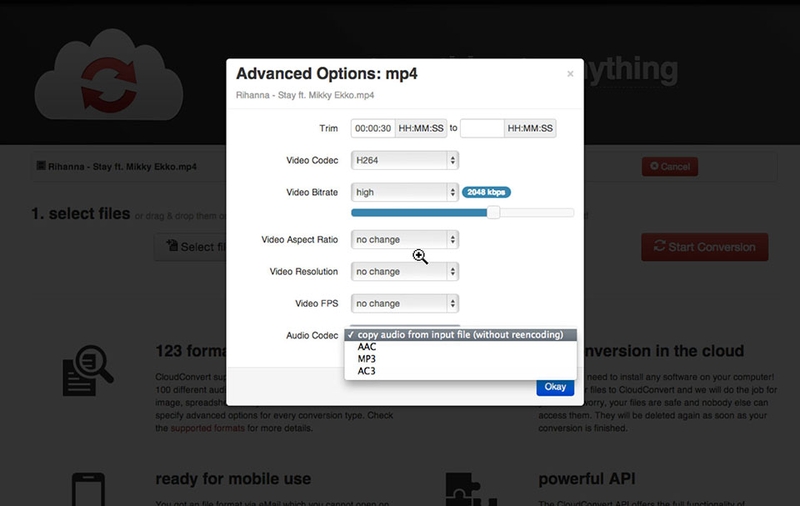The height and width of the screenshot is (506, 800).
Task: Open the Video Codec H264 dropdown
Action: point(405,160)
